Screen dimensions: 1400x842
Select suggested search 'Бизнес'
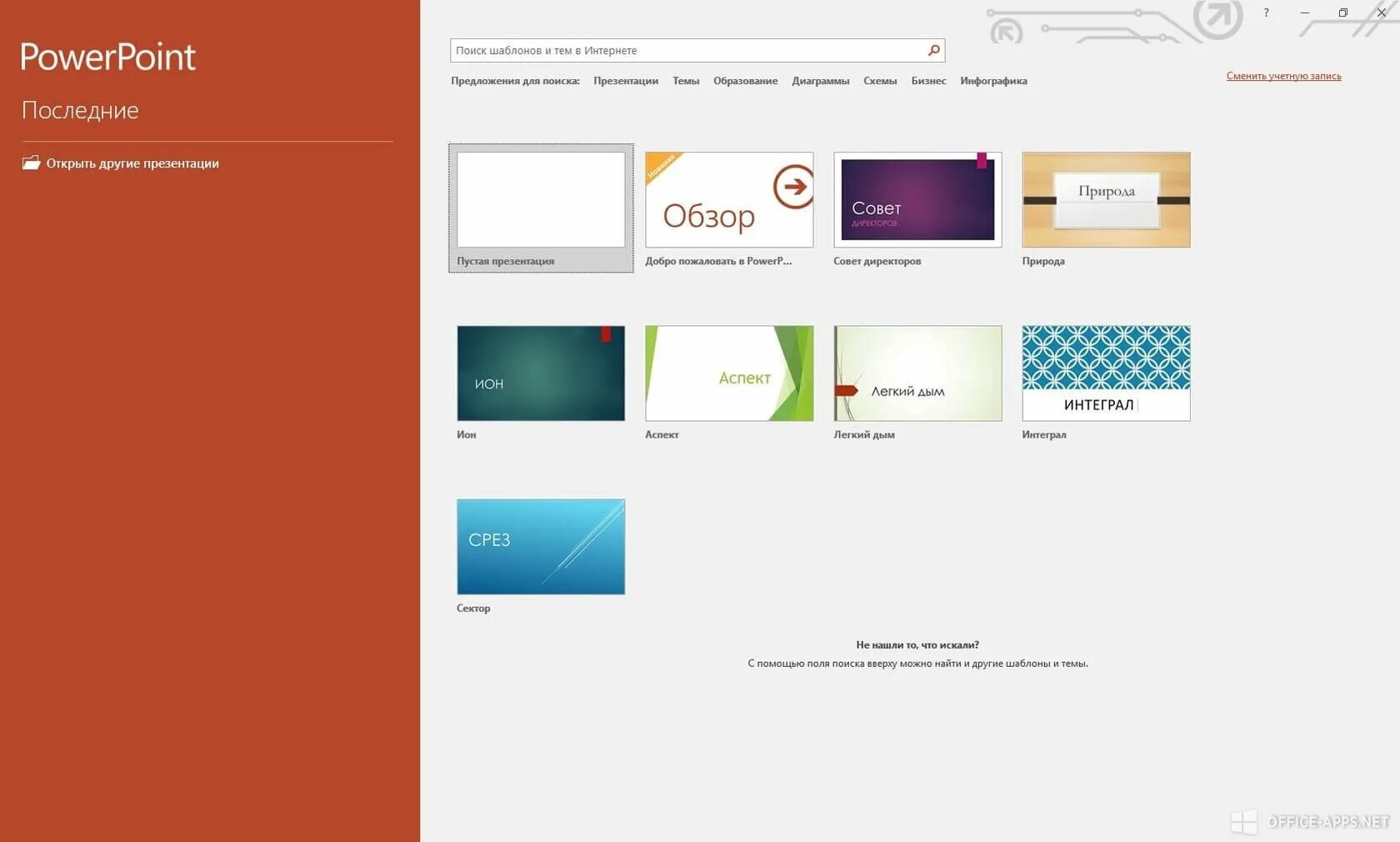[x=928, y=81]
